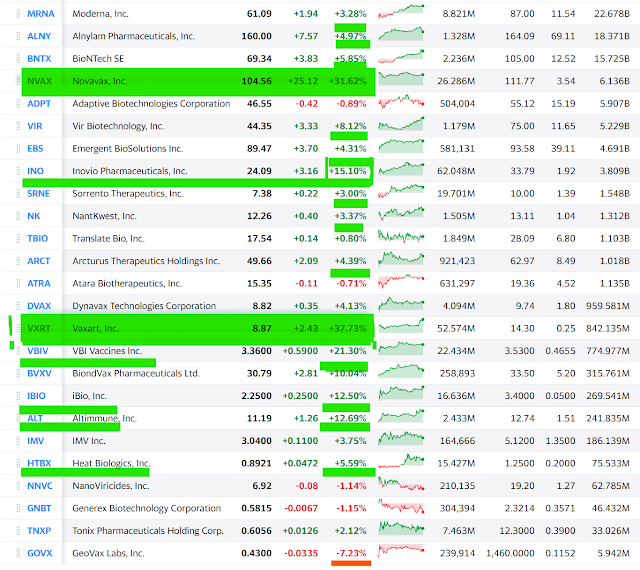View the Heat Biologics sparkline chart
The width and height of the screenshot is (640, 570).
(401, 461)
